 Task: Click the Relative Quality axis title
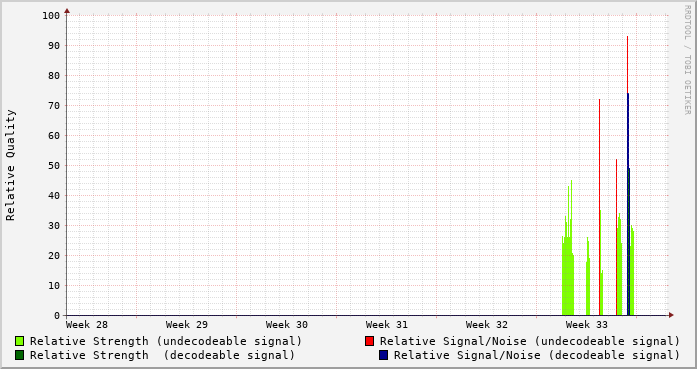coord(10,165)
